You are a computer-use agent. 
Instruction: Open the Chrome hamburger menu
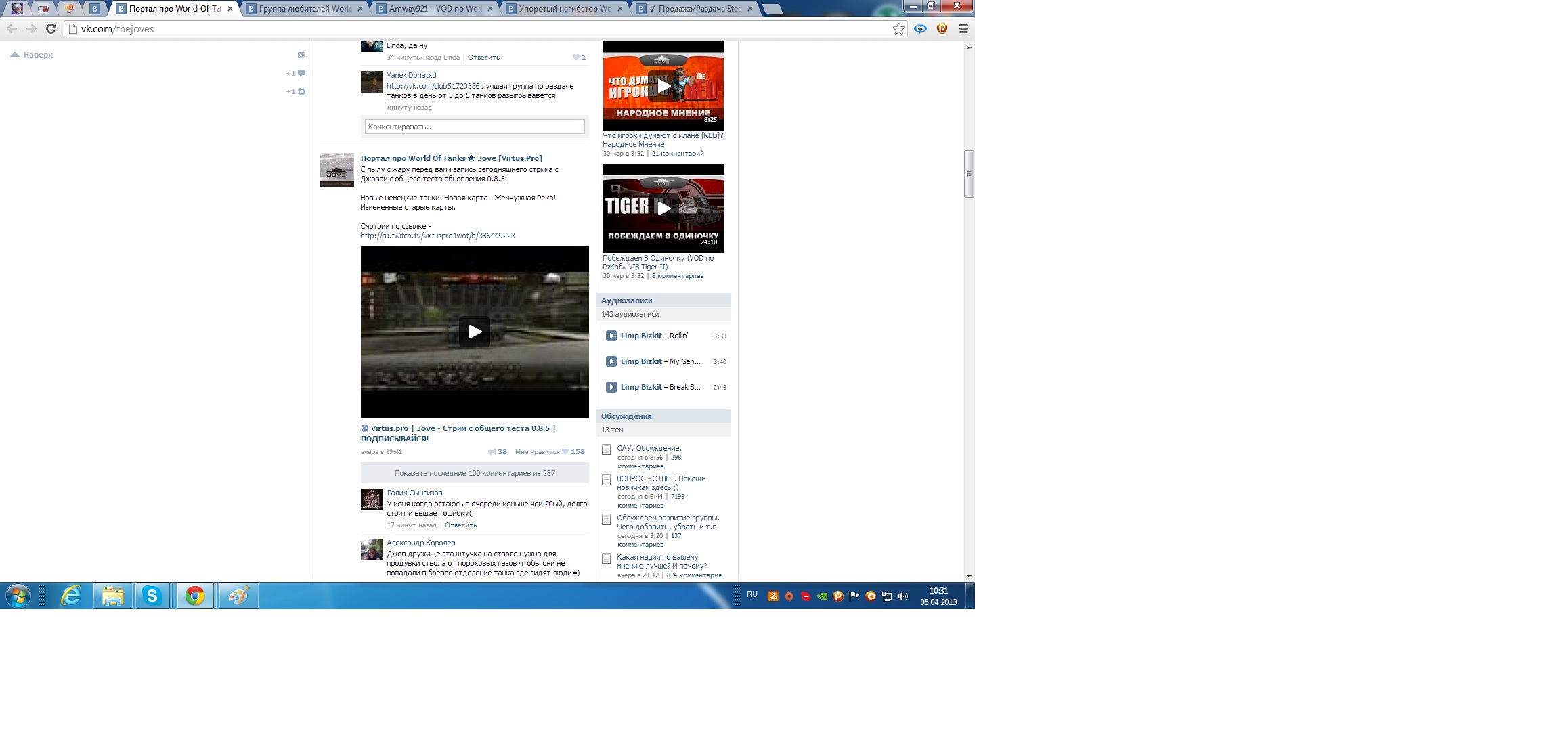(x=963, y=28)
